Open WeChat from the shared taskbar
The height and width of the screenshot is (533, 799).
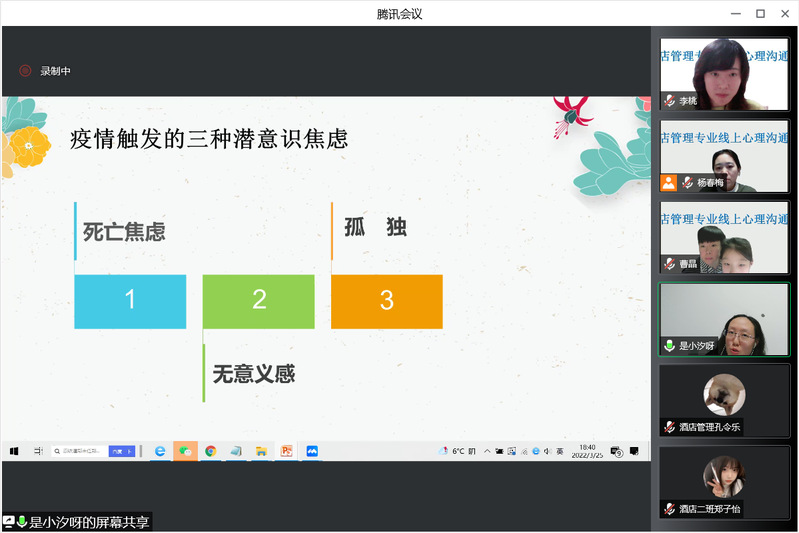(x=185, y=451)
